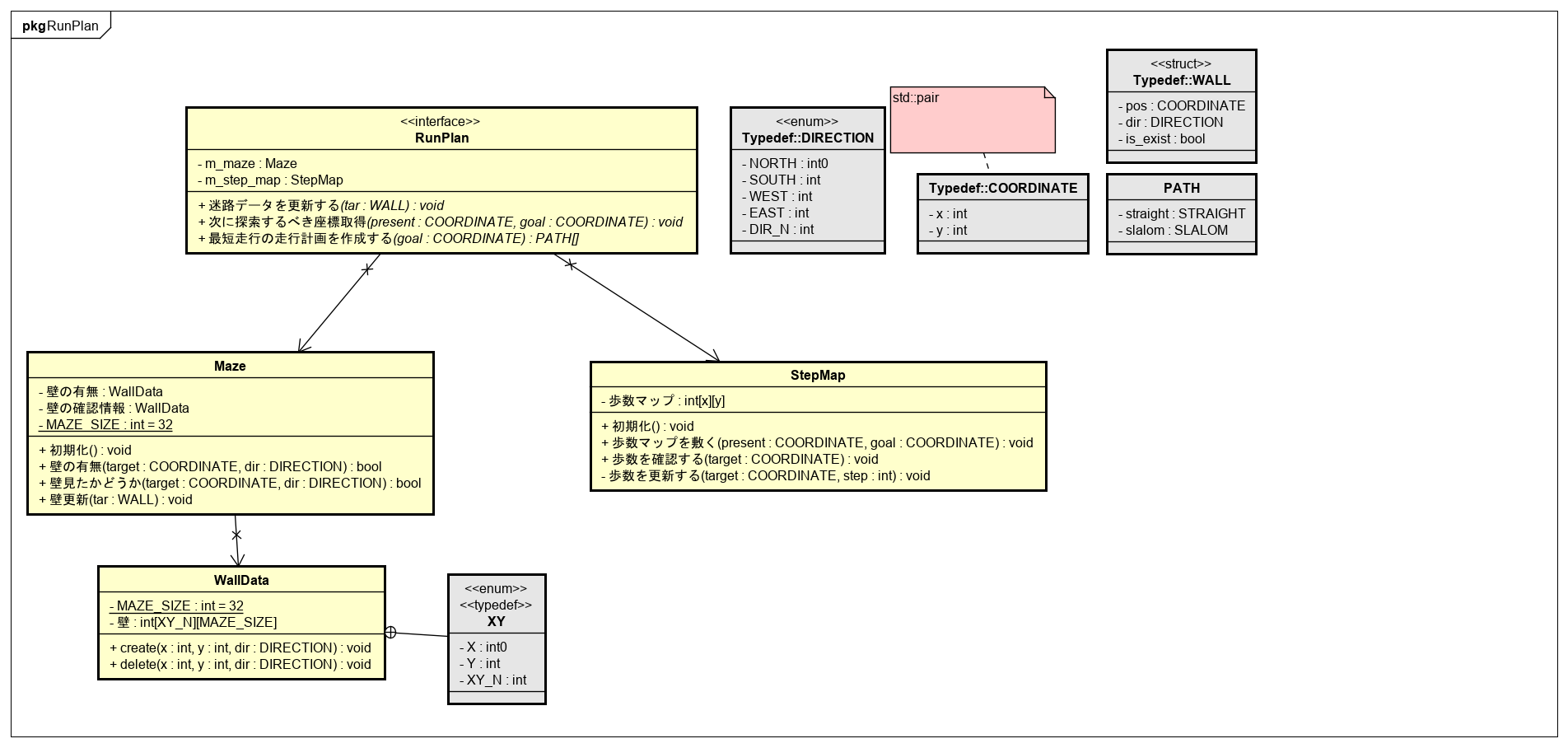Click the <<typedef>> stereotype in XY

click(x=496, y=605)
